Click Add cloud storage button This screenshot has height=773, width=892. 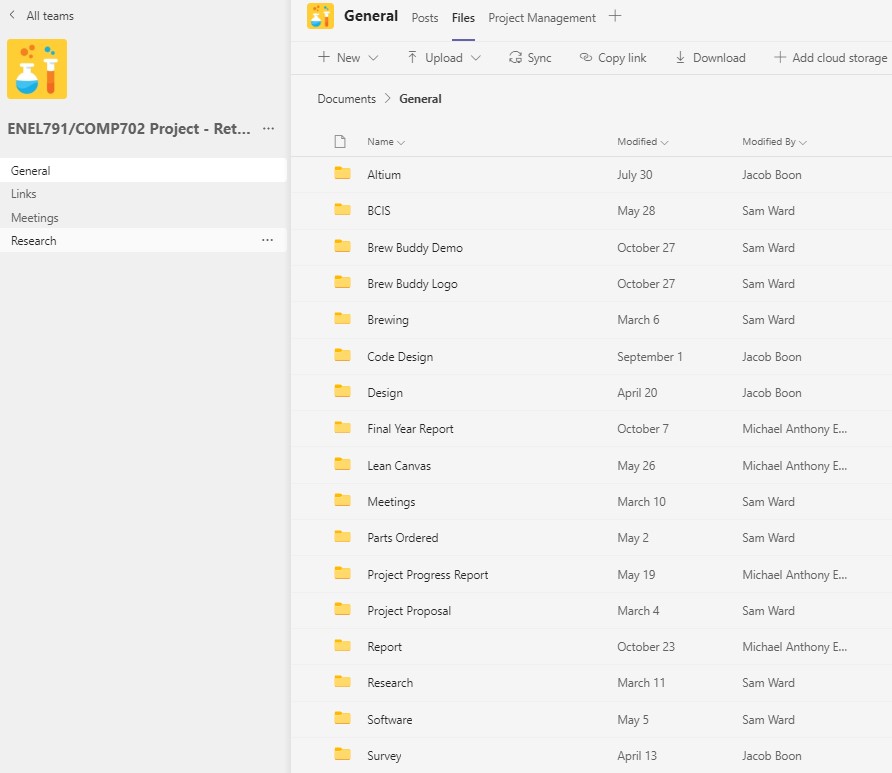pos(830,58)
